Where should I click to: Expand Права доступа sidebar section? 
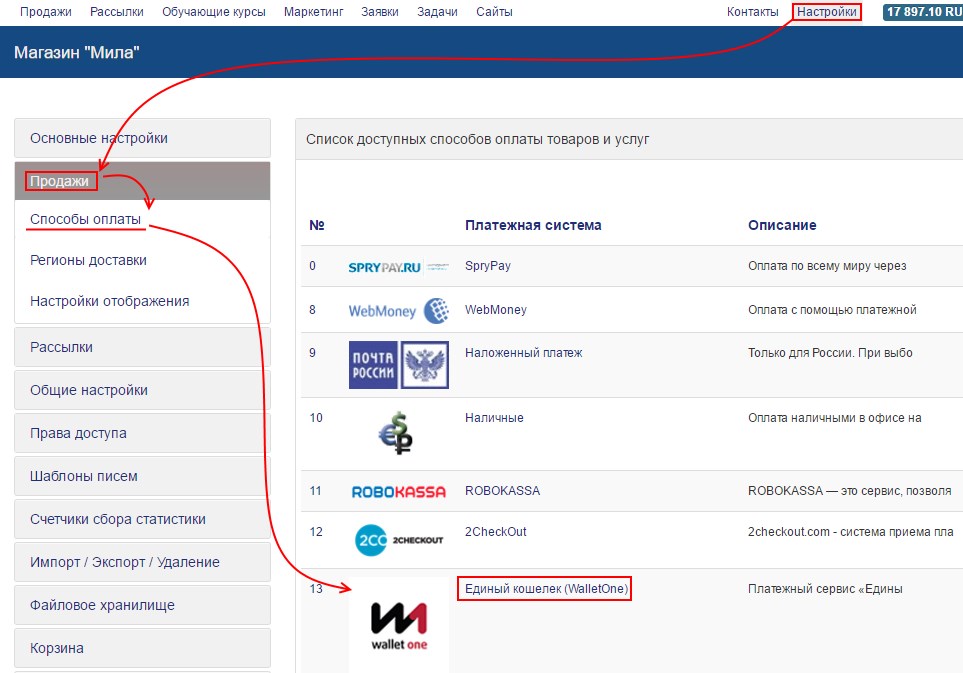142,433
